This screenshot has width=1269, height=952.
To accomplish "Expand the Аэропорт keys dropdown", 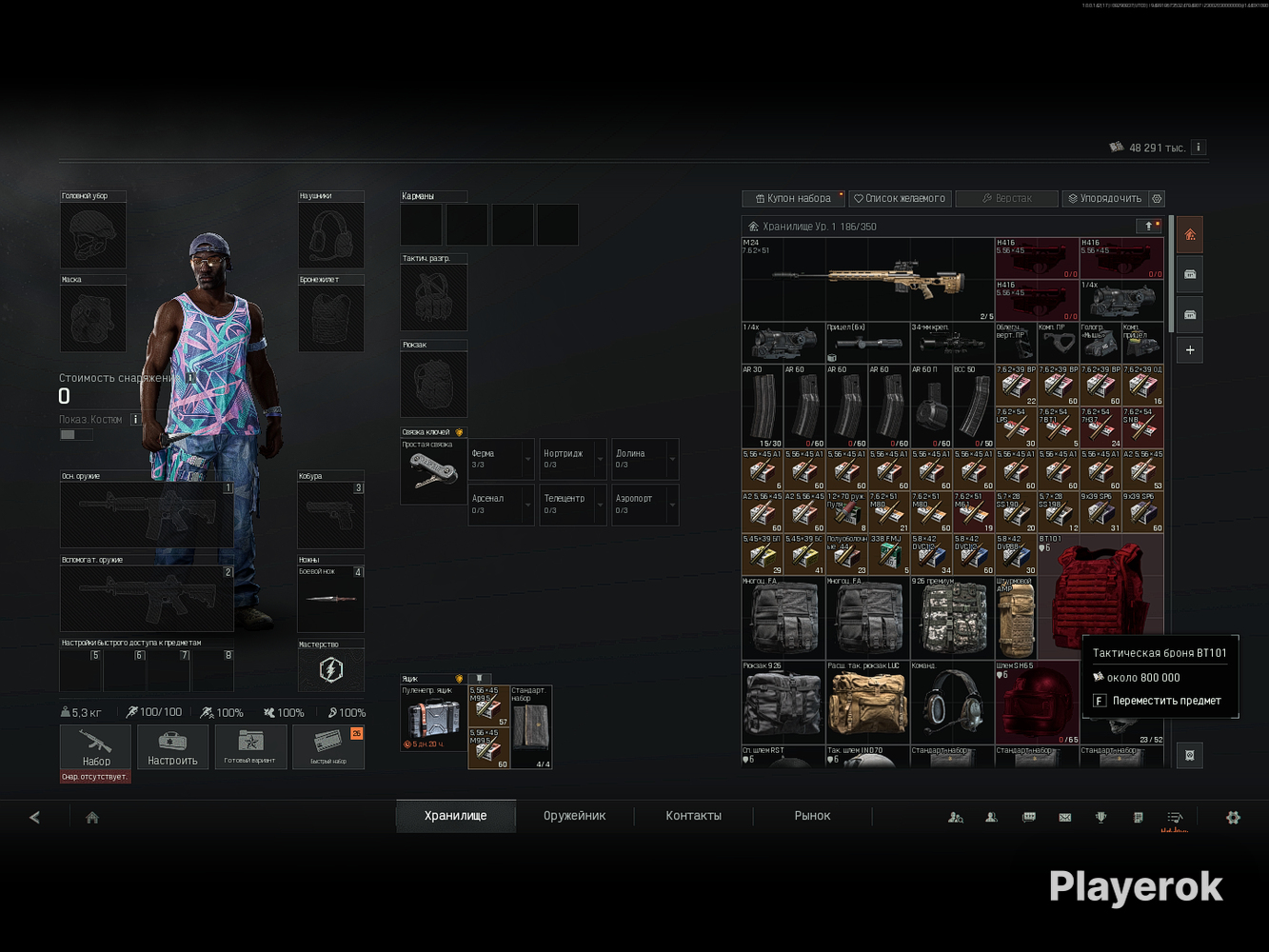I will [x=672, y=505].
